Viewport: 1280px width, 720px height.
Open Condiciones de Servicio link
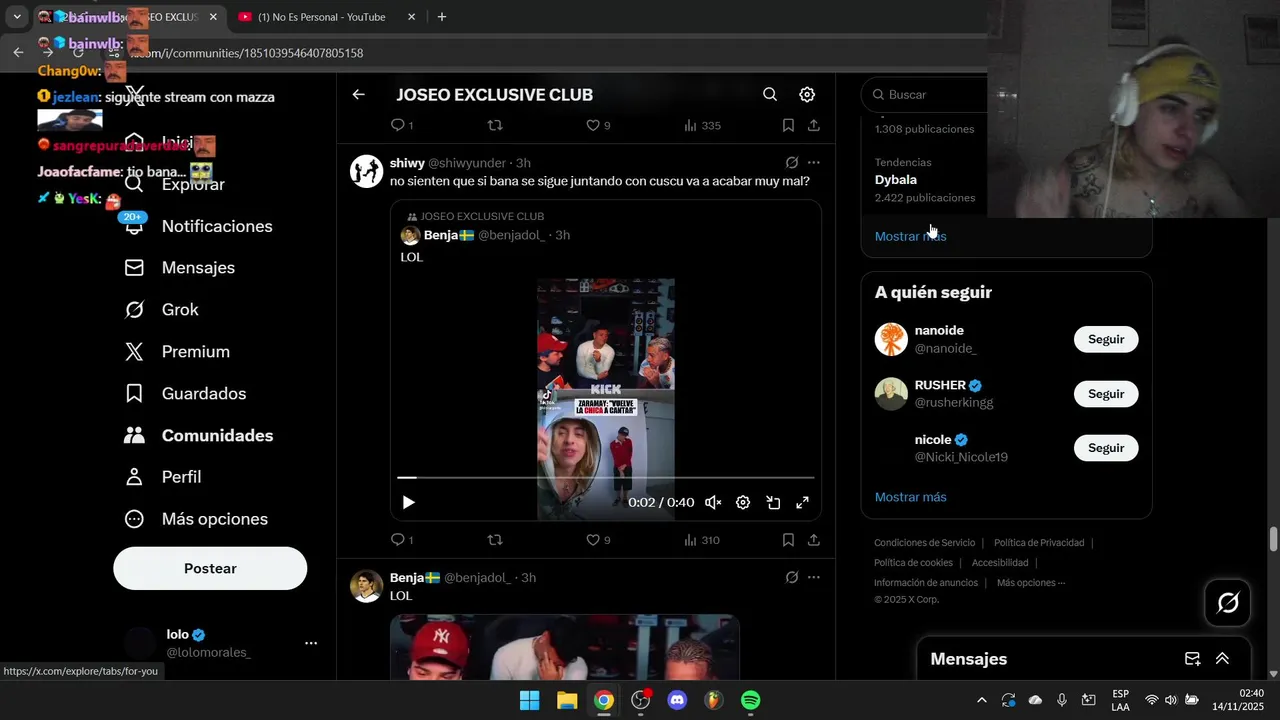924,543
